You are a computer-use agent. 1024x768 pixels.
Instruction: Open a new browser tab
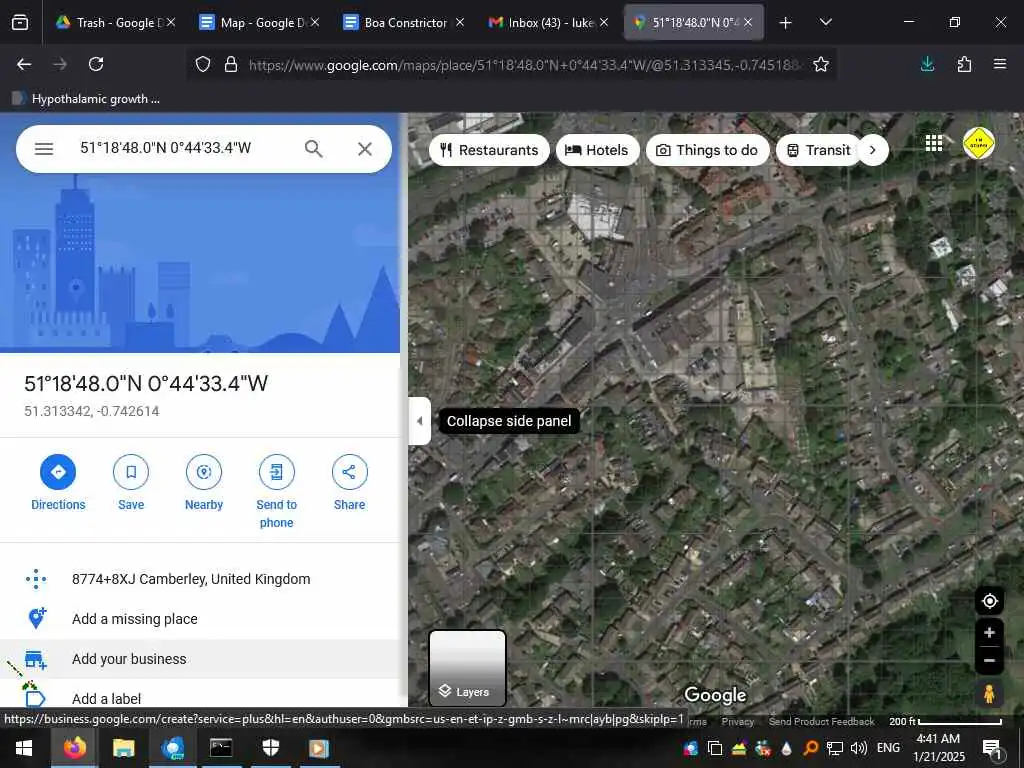786,23
